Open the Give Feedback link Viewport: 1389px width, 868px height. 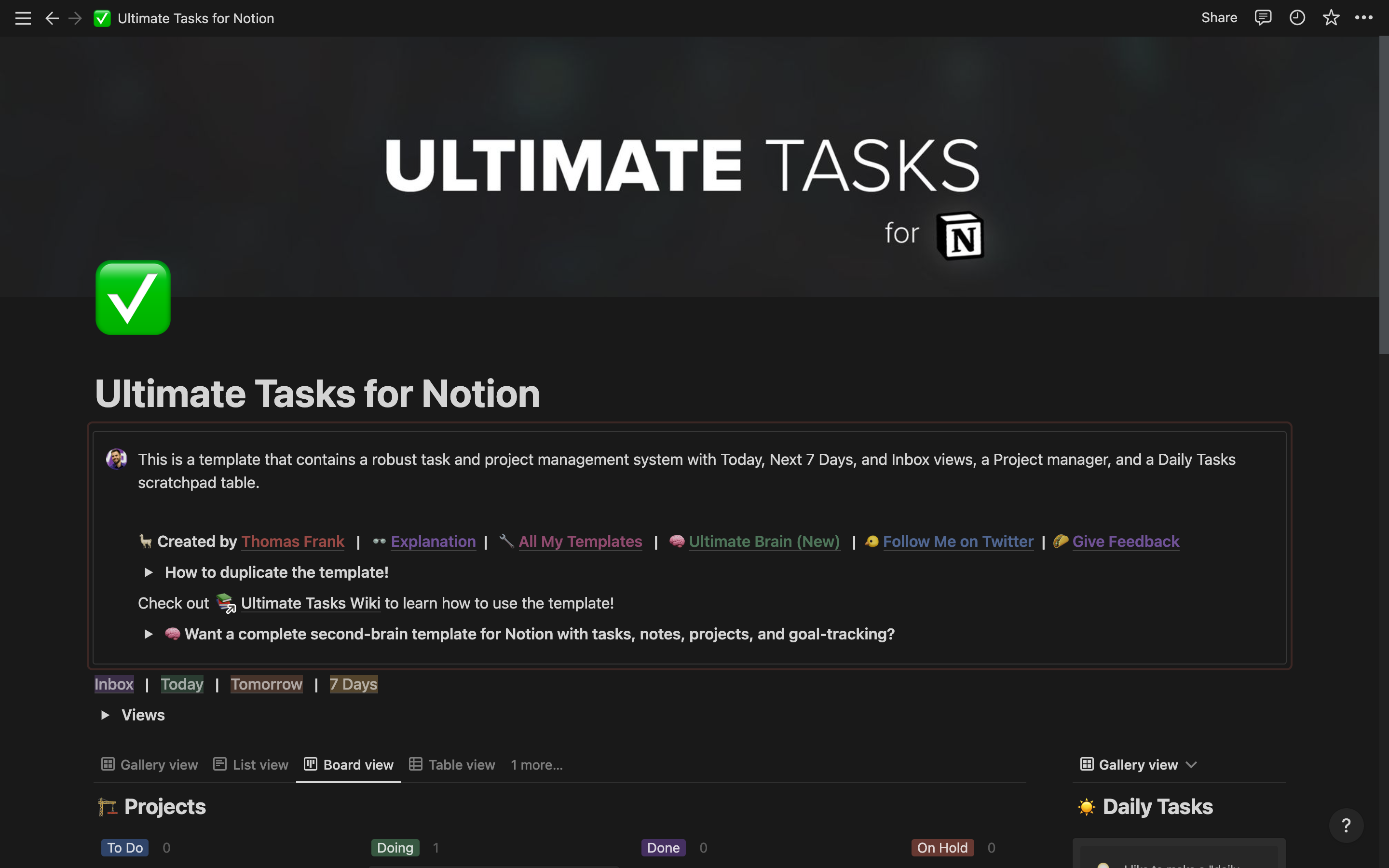pos(1126,542)
